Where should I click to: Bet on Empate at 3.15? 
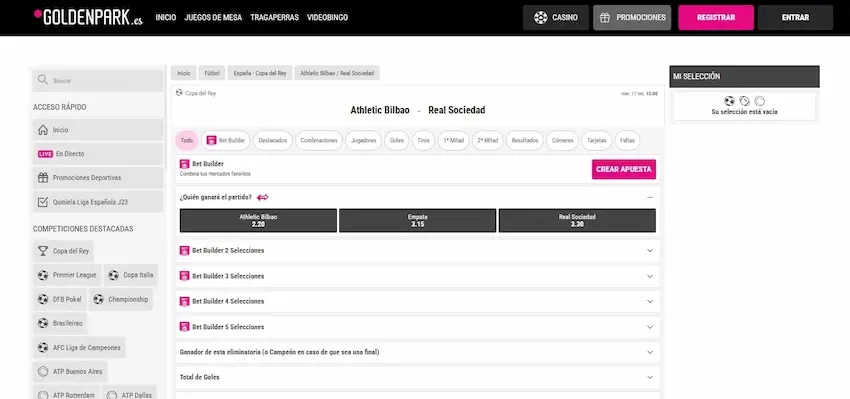pos(417,220)
